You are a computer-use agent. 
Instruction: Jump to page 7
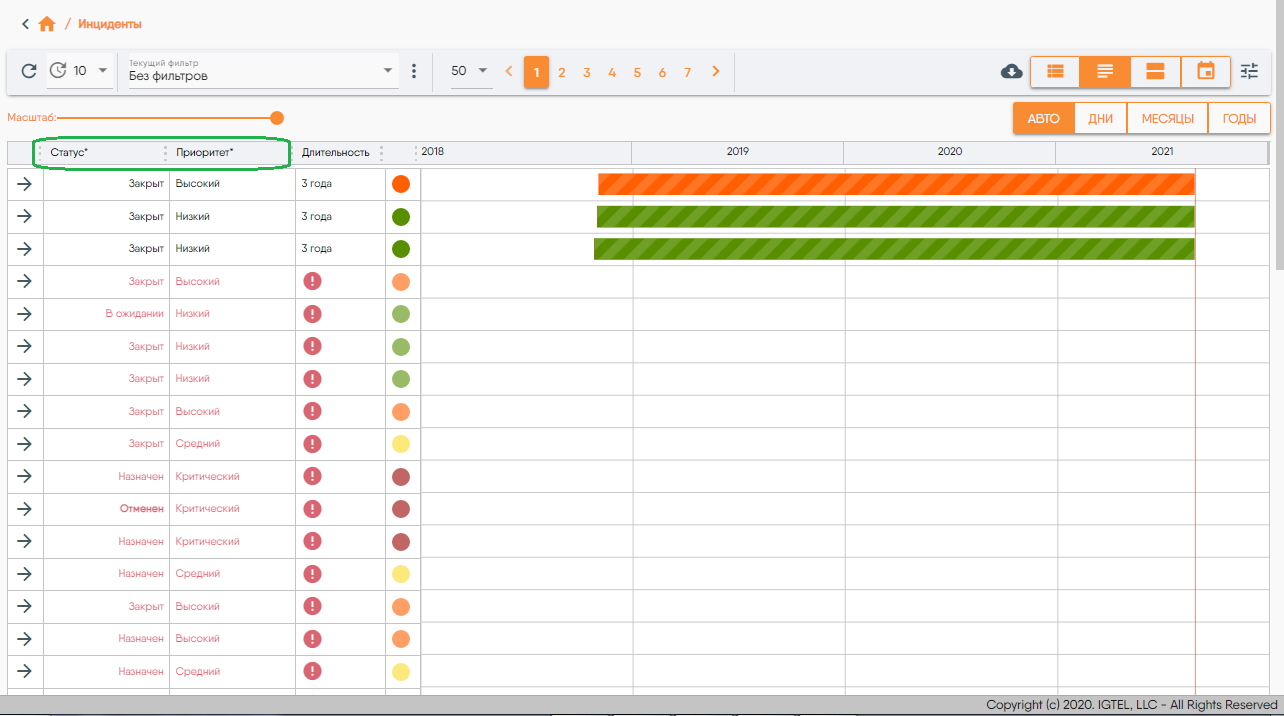687,72
